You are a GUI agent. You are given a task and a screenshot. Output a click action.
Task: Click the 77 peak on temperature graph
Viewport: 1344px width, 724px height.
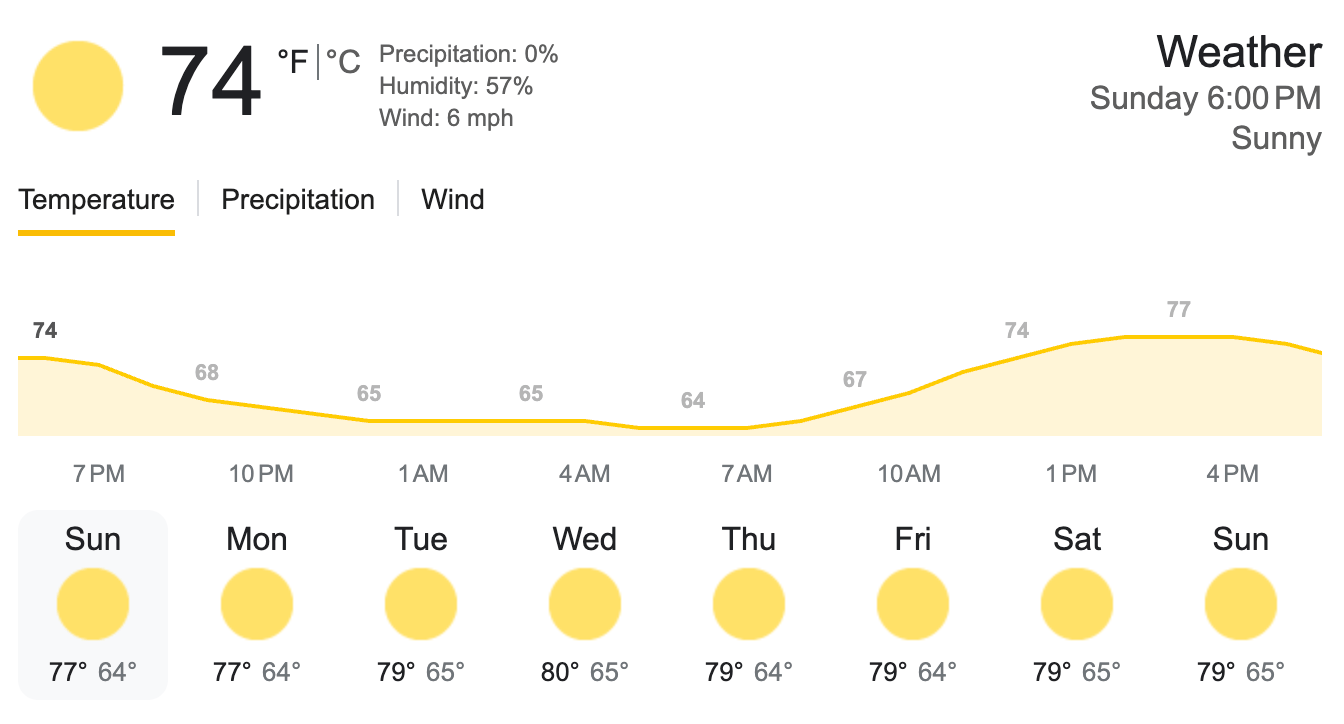point(1179,310)
